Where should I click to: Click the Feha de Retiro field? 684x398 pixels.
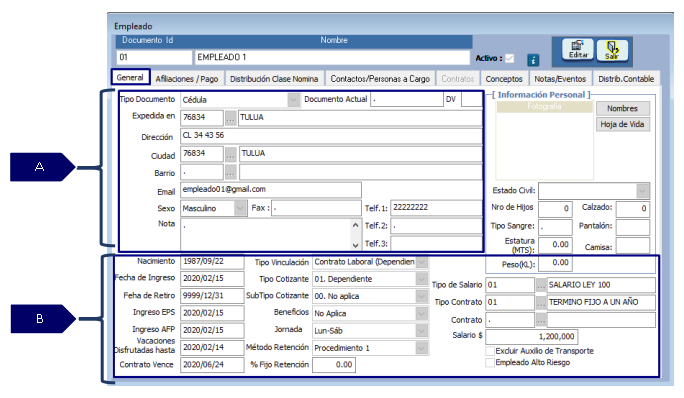[x=212, y=296]
